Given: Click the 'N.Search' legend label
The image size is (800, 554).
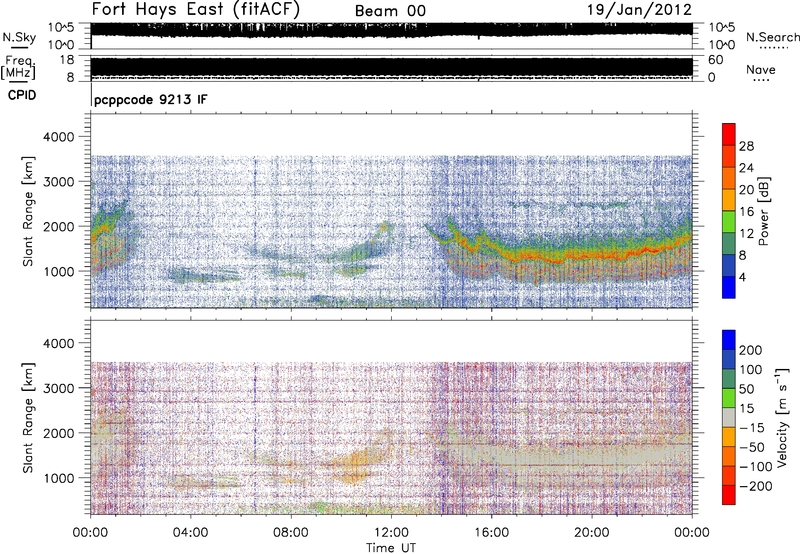Looking at the screenshot, I should click(772, 37).
